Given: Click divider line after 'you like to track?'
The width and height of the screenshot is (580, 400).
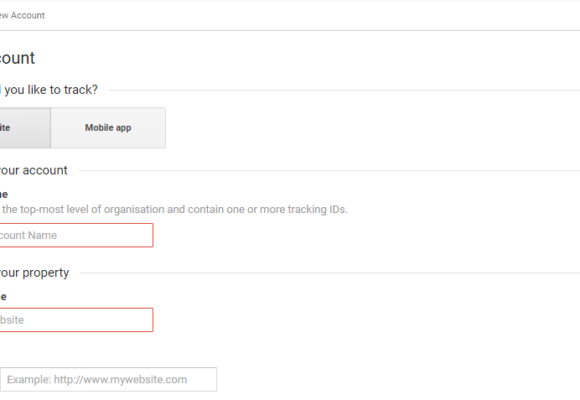Looking at the screenshot, I should click(x=344, y=90).
